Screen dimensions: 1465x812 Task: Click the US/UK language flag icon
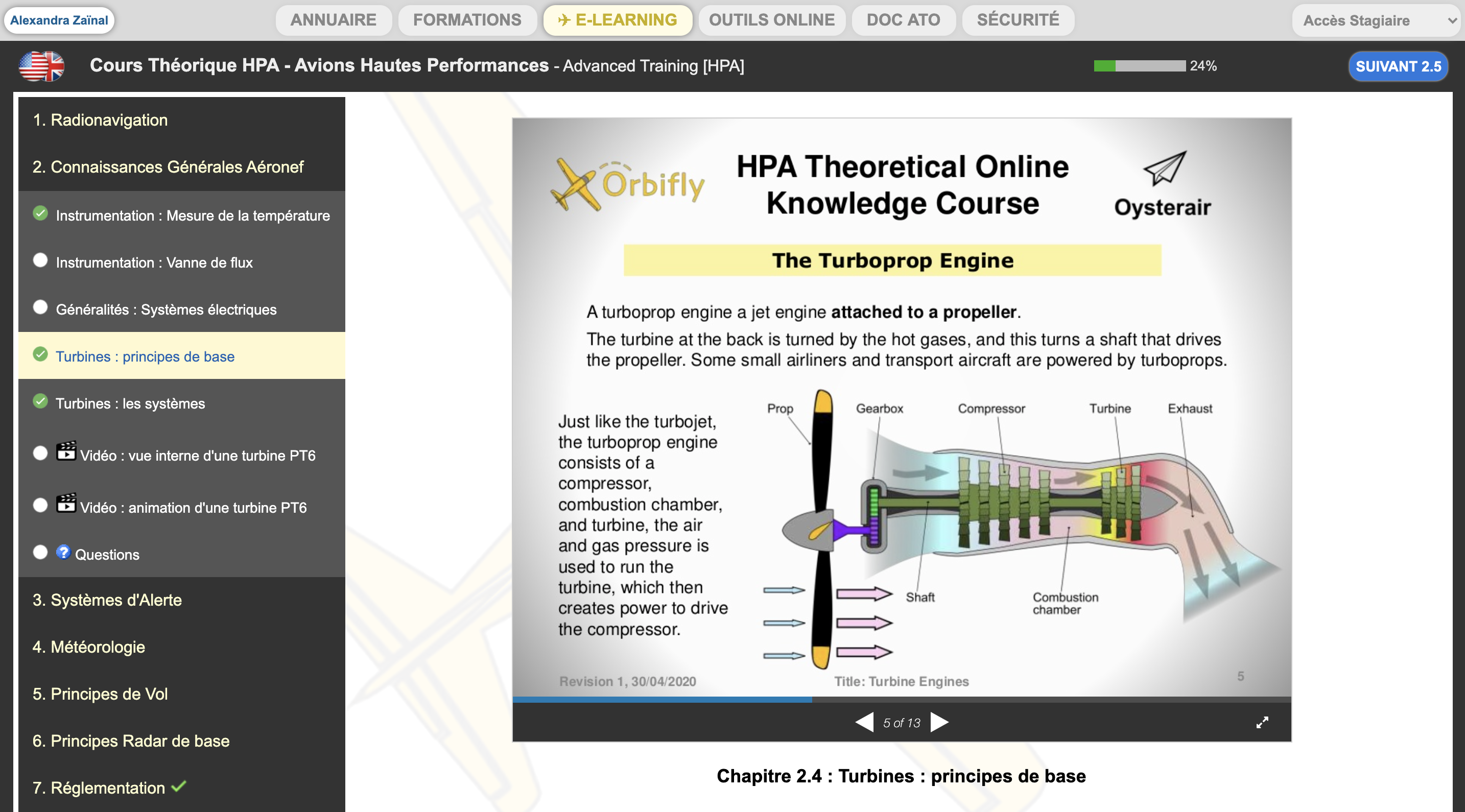click(41, 66)
